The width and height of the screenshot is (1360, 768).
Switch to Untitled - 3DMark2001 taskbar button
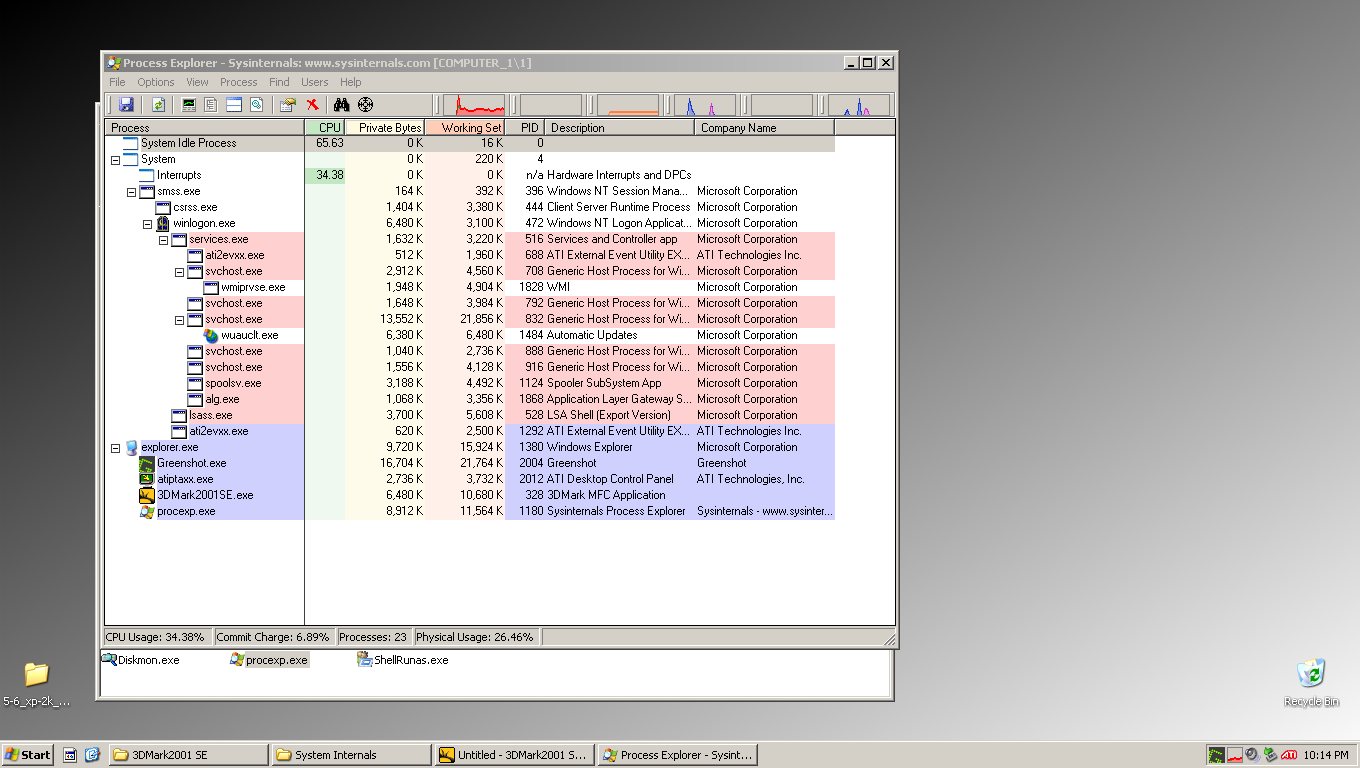coord(514,755)
